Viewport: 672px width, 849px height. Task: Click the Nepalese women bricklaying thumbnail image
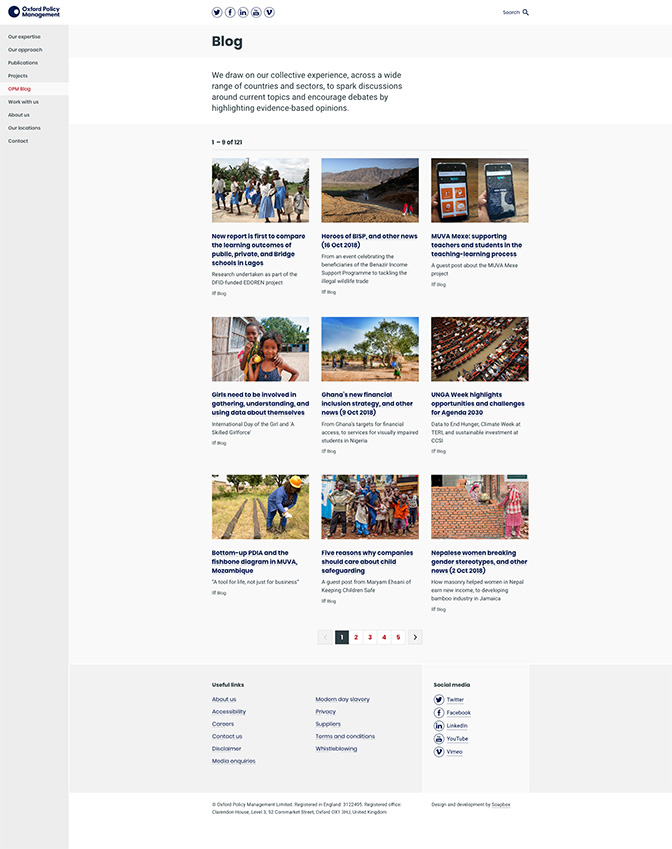click(x=479, y=507)
